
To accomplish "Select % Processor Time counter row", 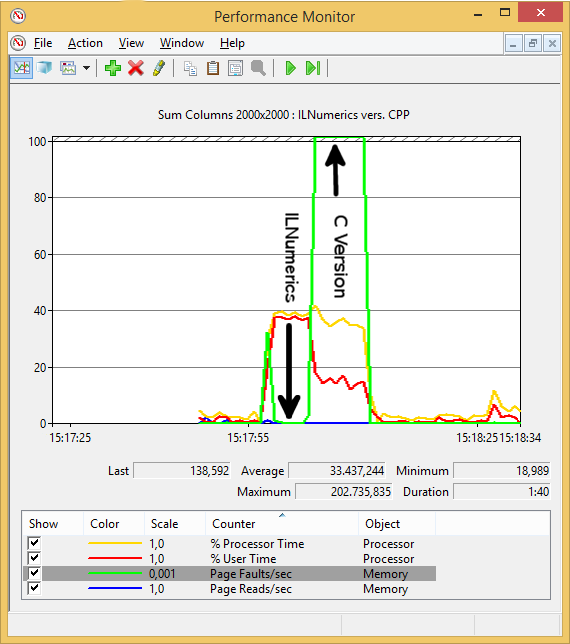I will tap(230, 543).
